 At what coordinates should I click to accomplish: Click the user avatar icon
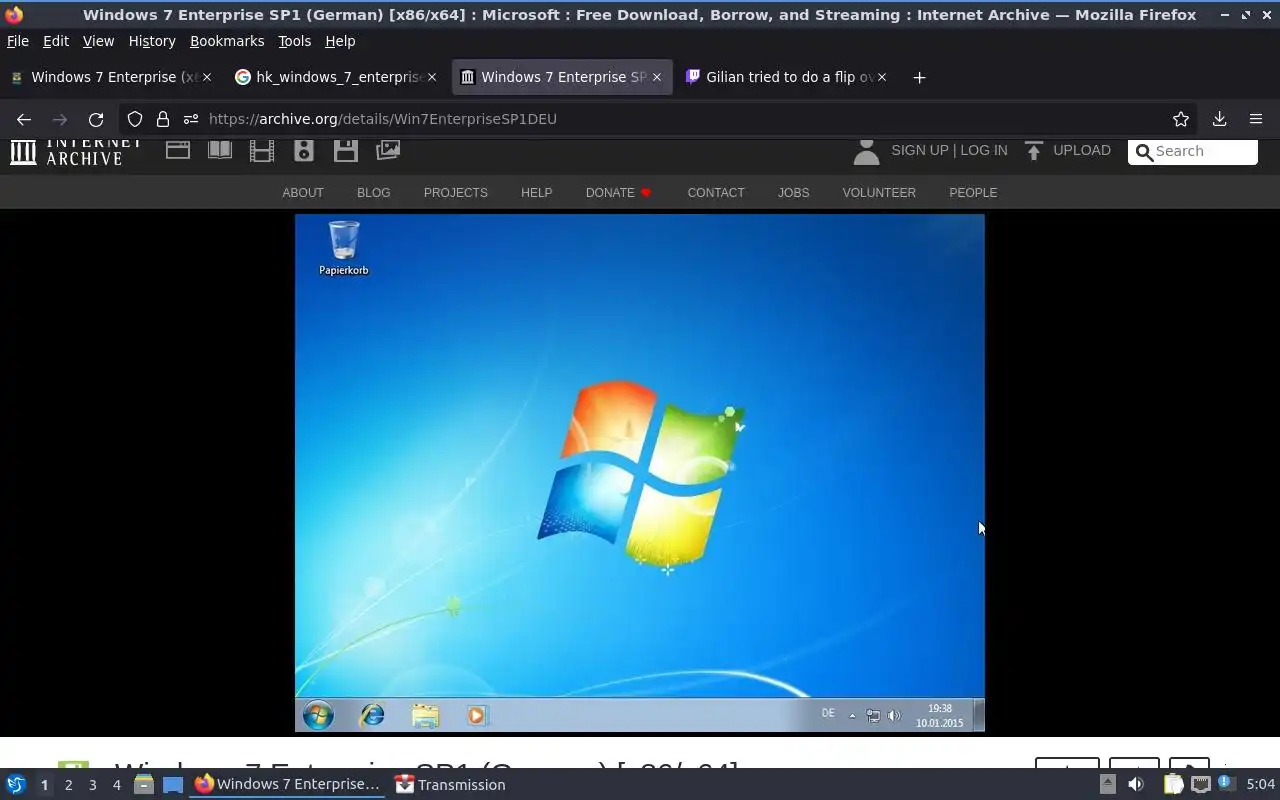pyautogui.click(x=866, y=151)
